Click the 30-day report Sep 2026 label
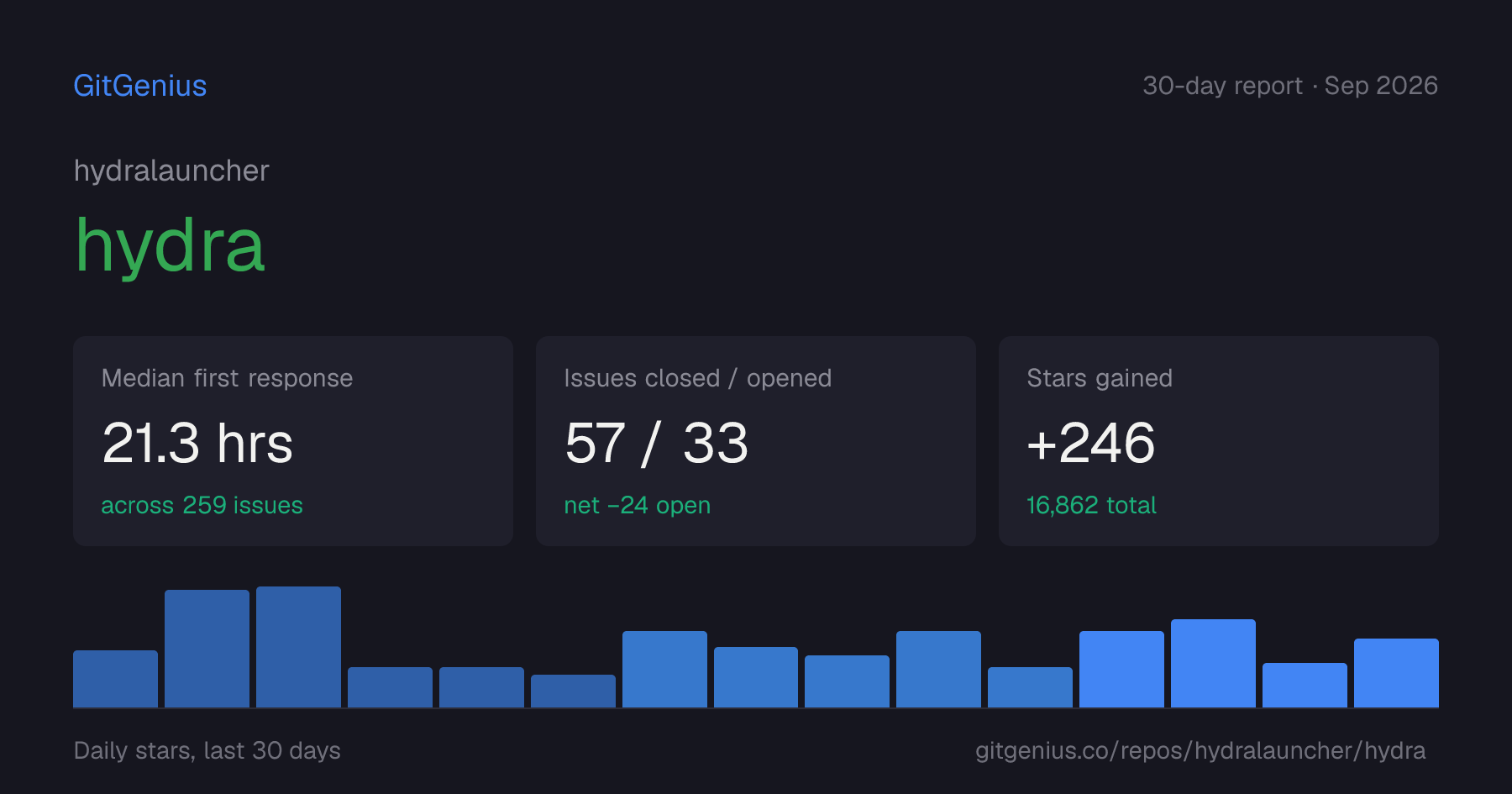 click(1290, 86)
